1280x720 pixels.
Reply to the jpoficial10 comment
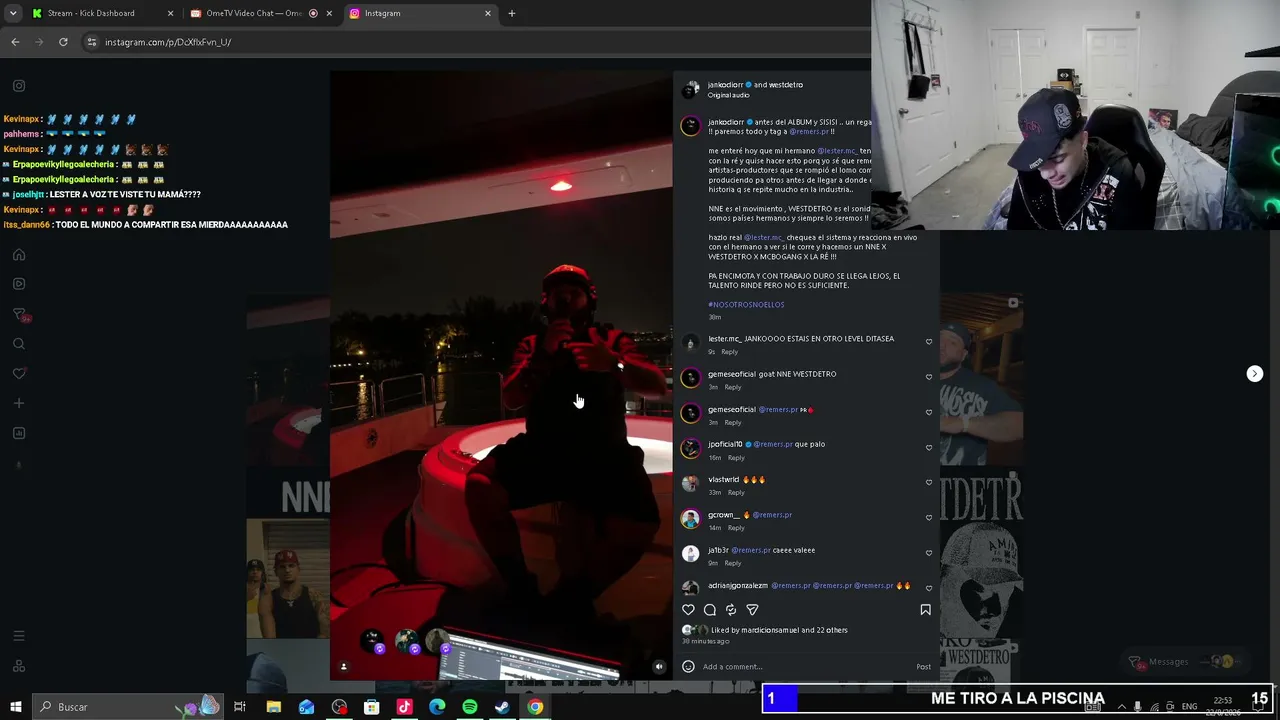[x=736, y=458]
